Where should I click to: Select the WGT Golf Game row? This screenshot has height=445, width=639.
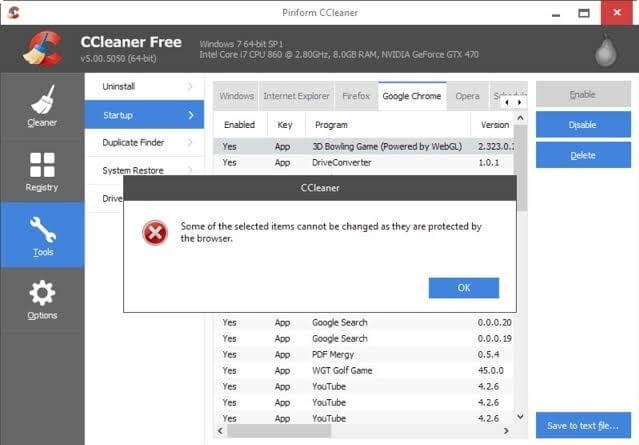(x=364, y=371)
